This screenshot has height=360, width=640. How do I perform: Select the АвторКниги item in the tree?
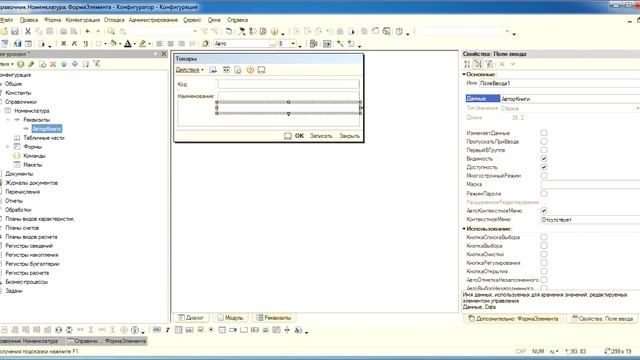[47, 129]
